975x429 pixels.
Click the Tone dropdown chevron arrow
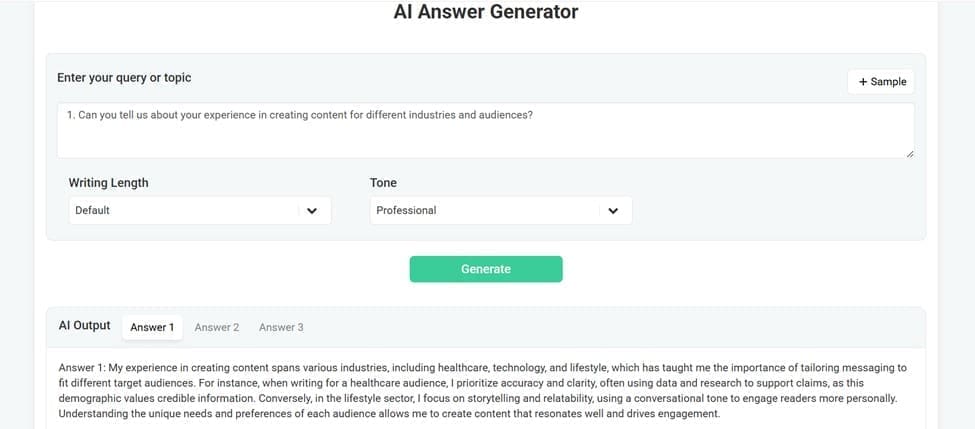[x=613, y=211]
